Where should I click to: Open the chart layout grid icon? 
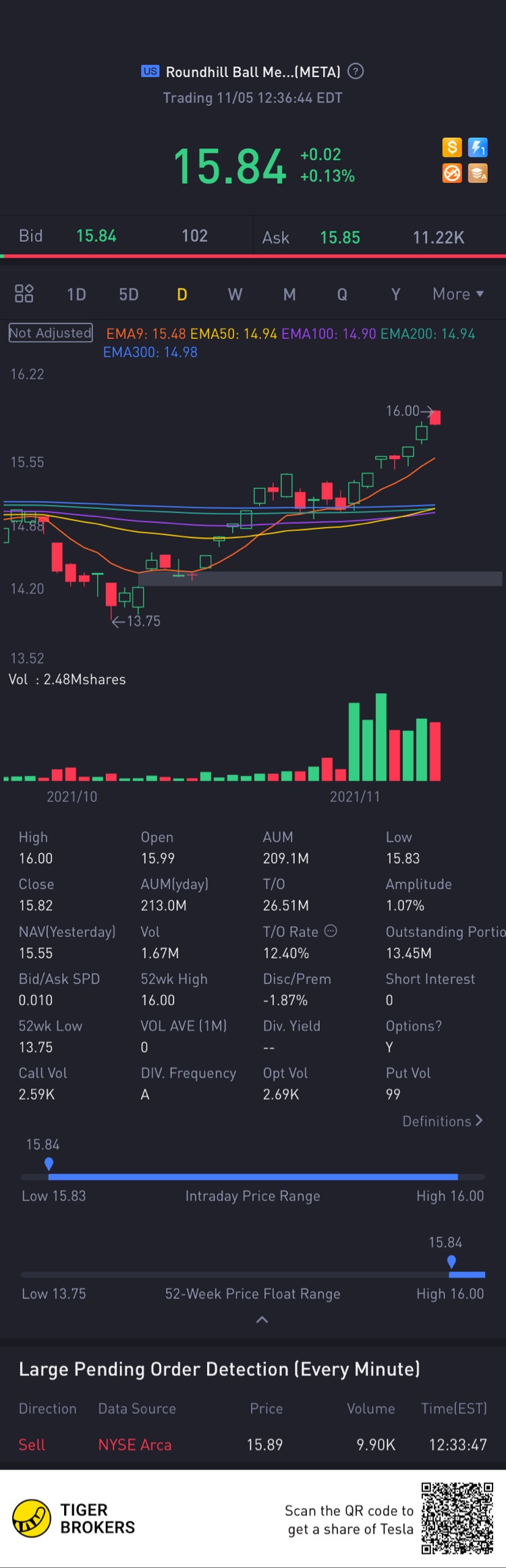pos(24,294)
